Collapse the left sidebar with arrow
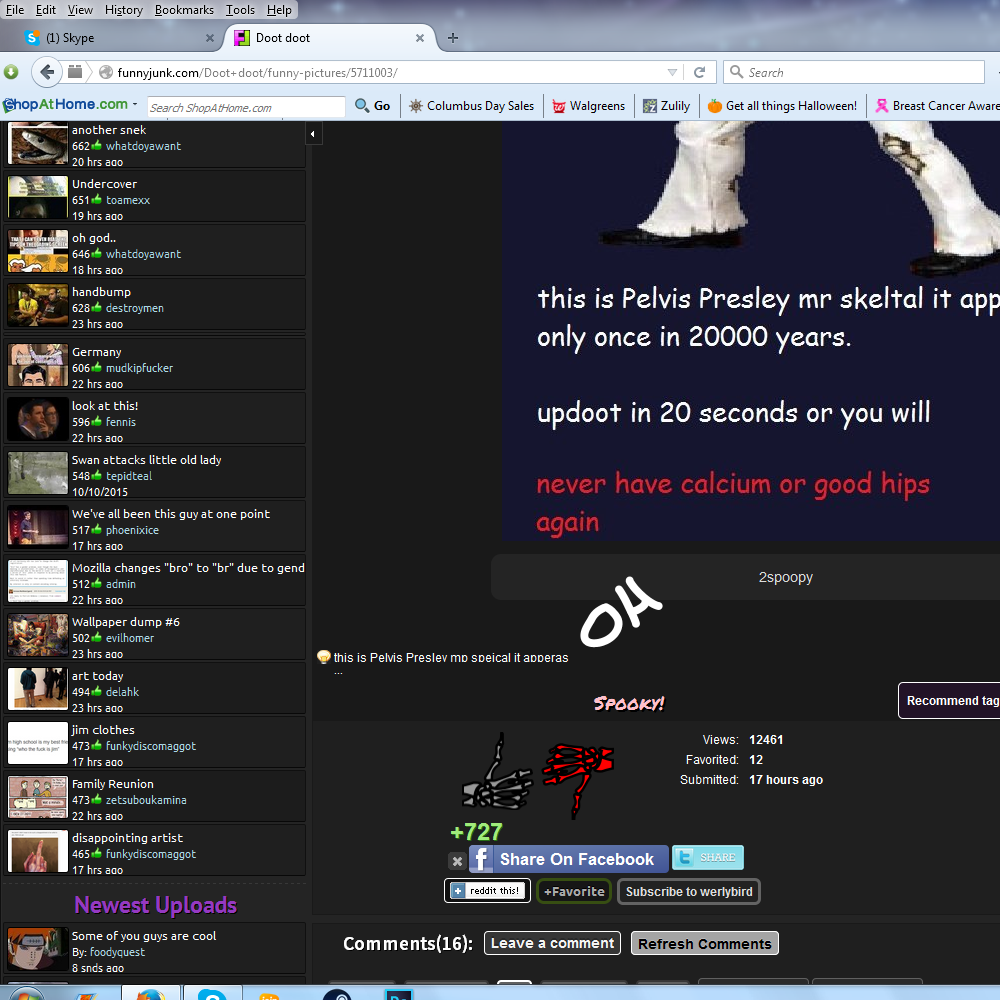The height and width of the screenshot is (1000, 1000). point(313,134)
